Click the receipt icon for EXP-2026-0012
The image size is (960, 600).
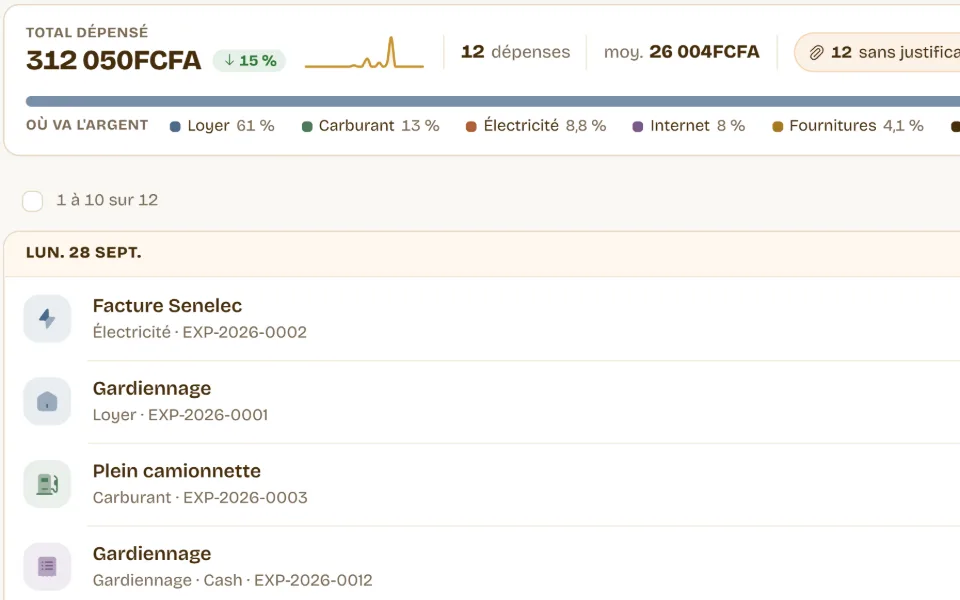[x=47, y=566]
